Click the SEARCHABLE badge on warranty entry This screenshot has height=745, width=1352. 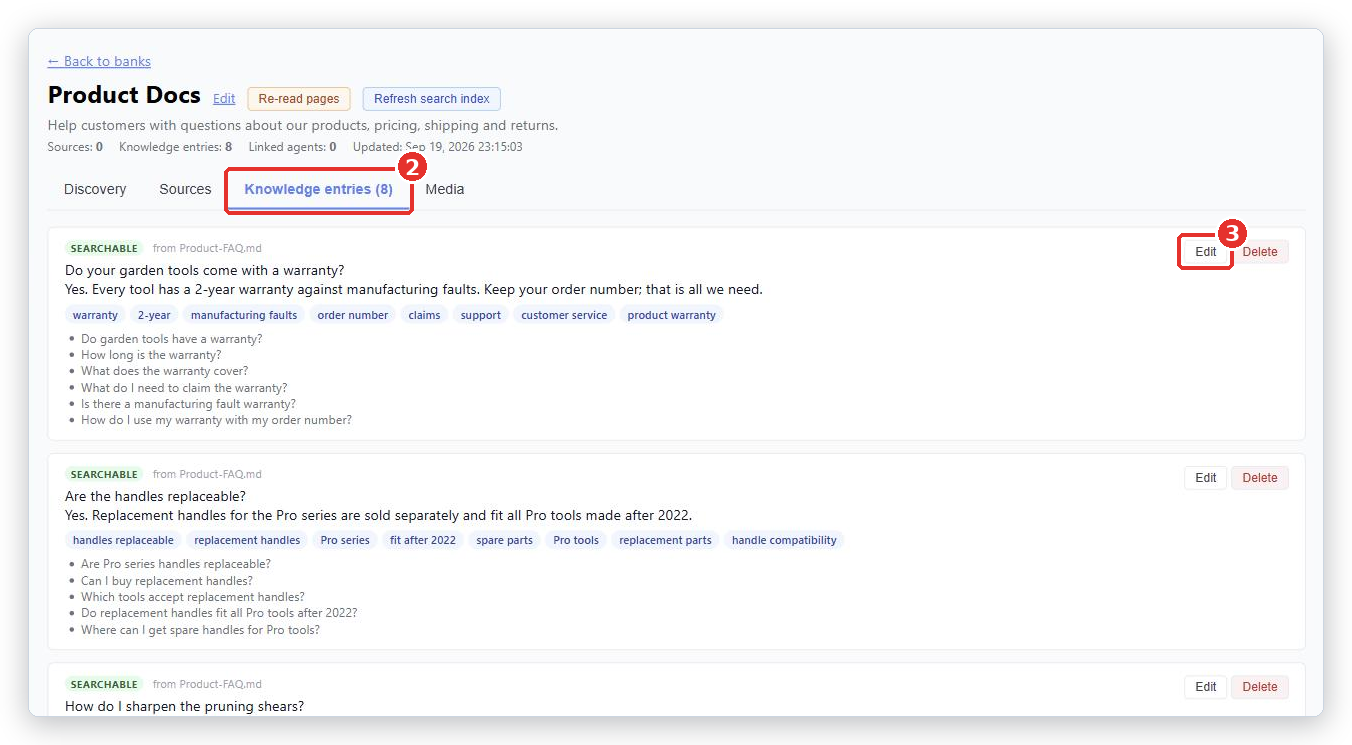[104, 248]
